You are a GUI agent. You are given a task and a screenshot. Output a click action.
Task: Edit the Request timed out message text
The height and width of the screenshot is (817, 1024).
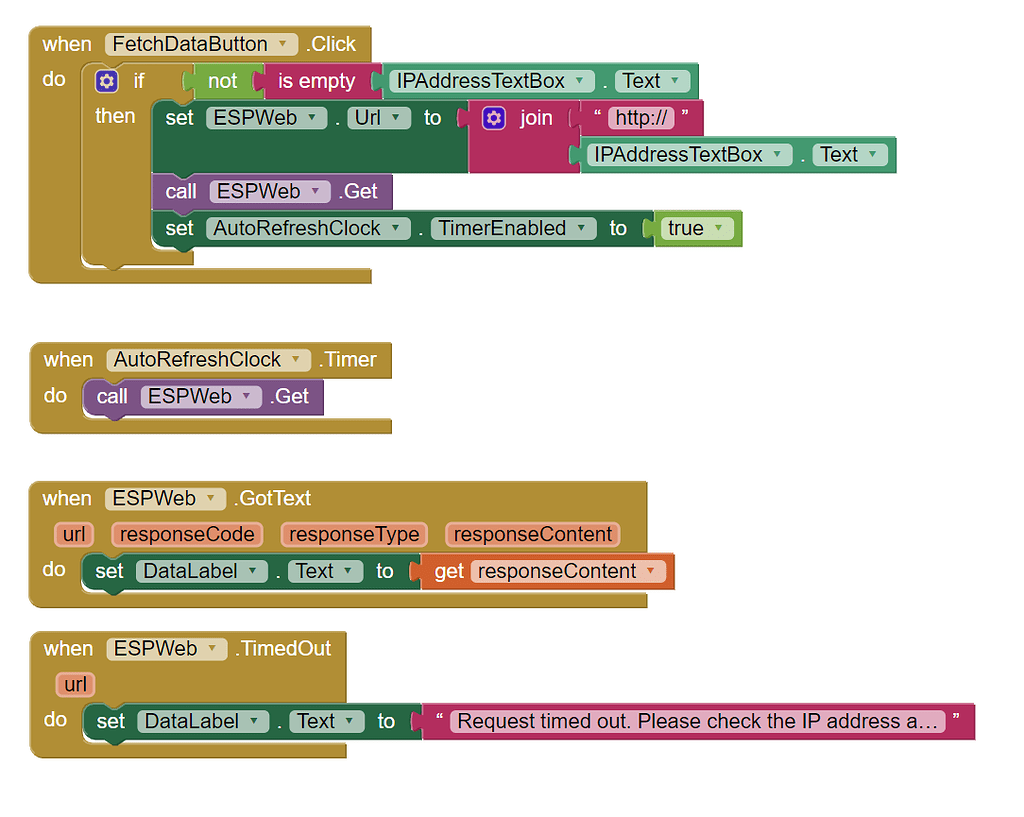[698, 720]
